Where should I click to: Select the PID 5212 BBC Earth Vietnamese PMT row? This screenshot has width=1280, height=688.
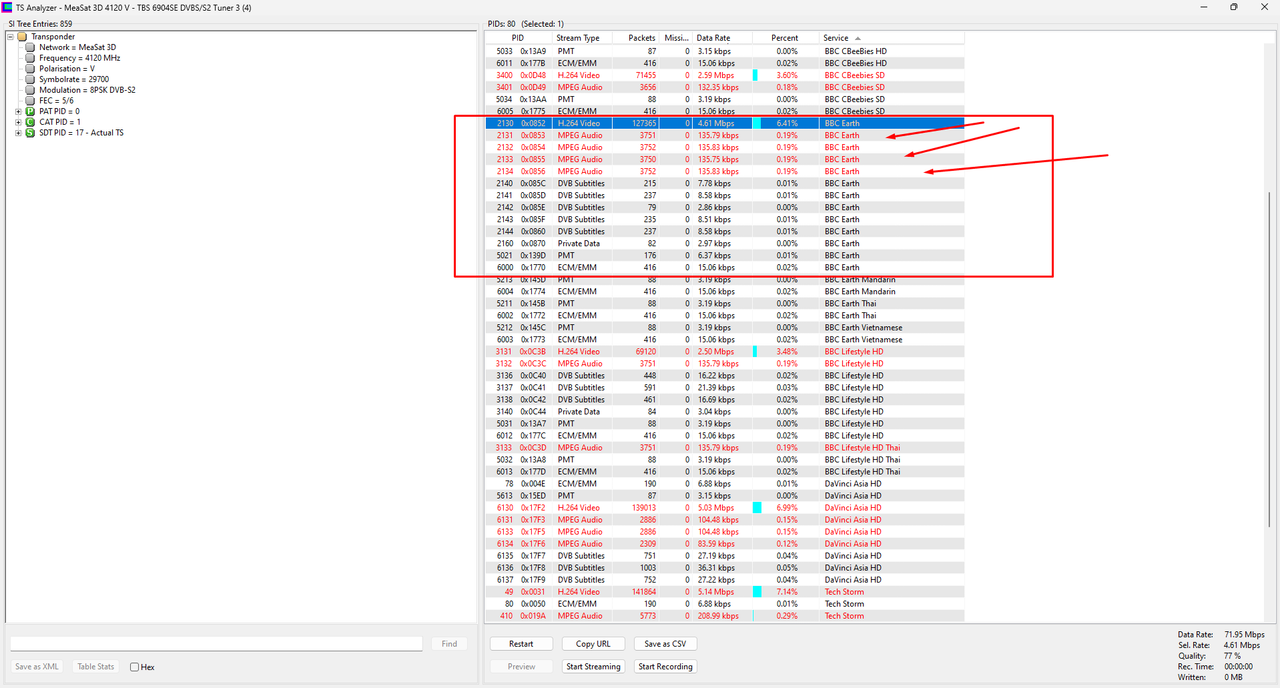pyautogui.click(x=726, y=327)
